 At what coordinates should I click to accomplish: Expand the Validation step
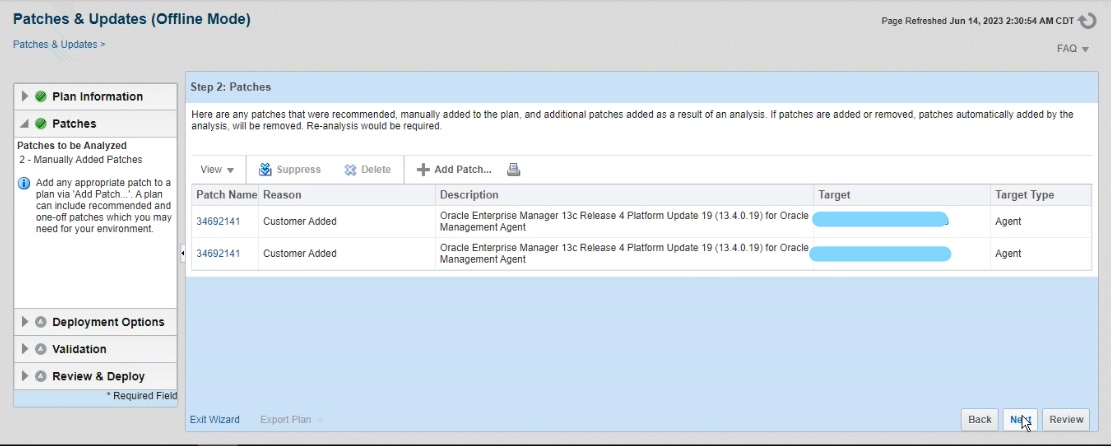[25, 349]
